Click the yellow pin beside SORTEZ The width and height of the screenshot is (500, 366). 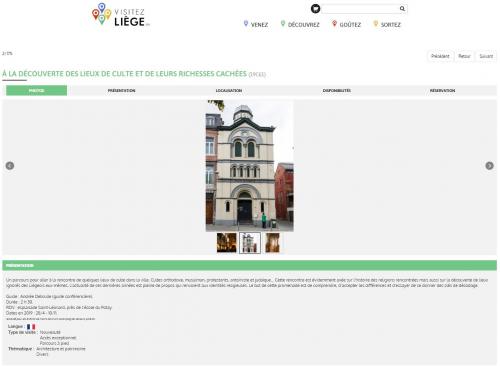point(376,23)
